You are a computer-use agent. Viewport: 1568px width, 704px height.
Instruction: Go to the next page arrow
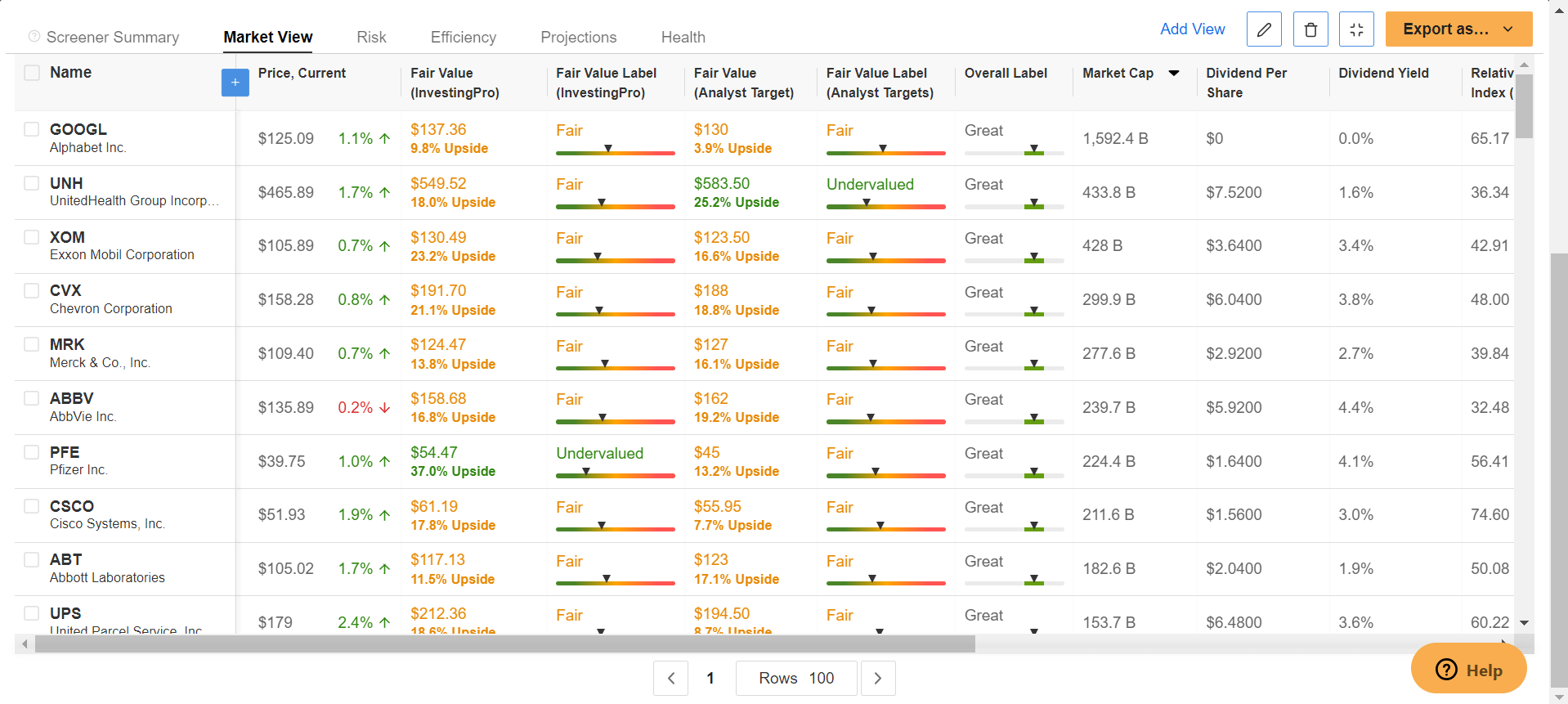click(x=878, y=678)
